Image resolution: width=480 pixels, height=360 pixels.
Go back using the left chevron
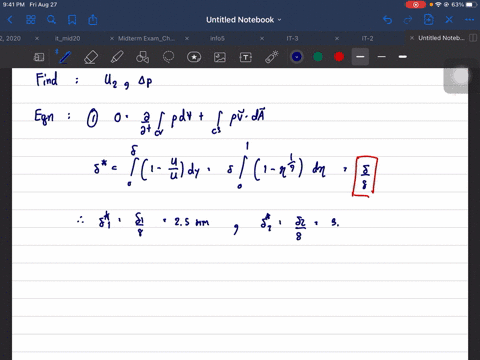click(x=10, y=20)
